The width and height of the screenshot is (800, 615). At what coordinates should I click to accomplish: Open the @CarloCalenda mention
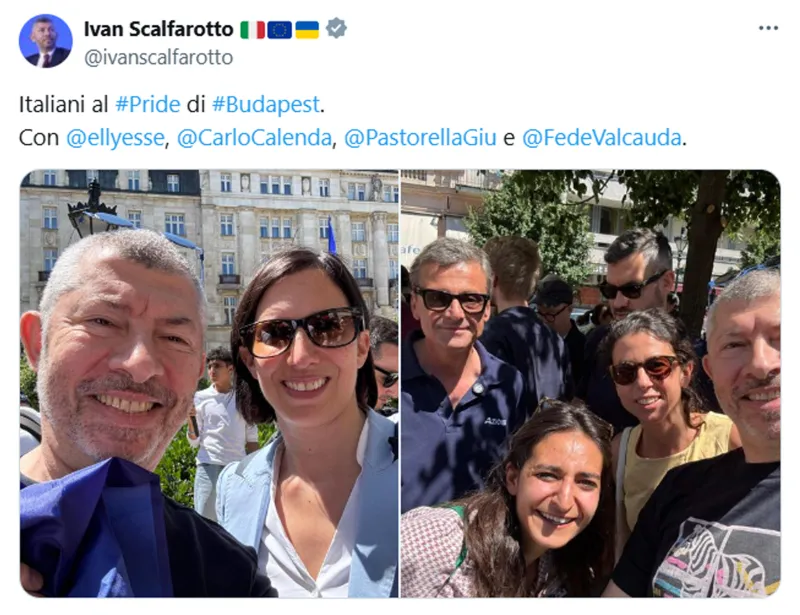click(254, 137)
